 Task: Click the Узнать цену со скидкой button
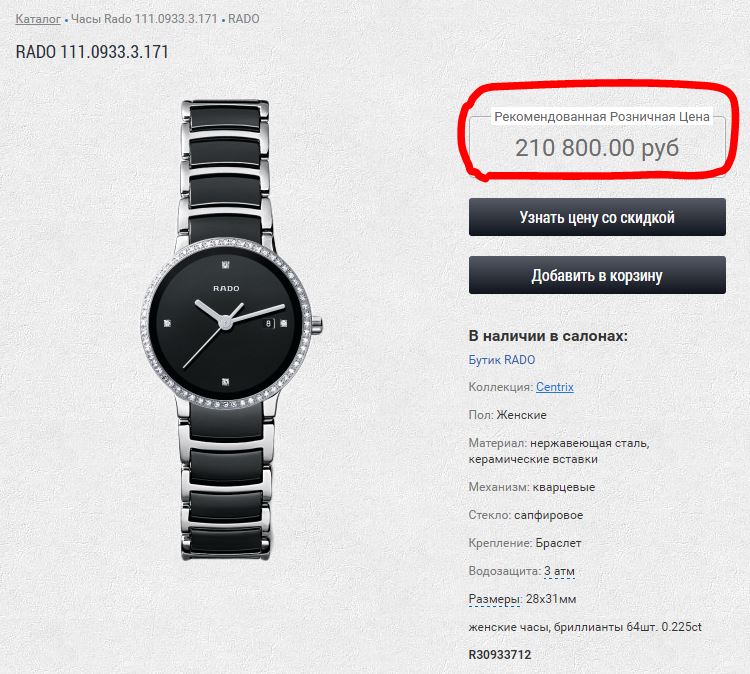[x=597, y=217]
